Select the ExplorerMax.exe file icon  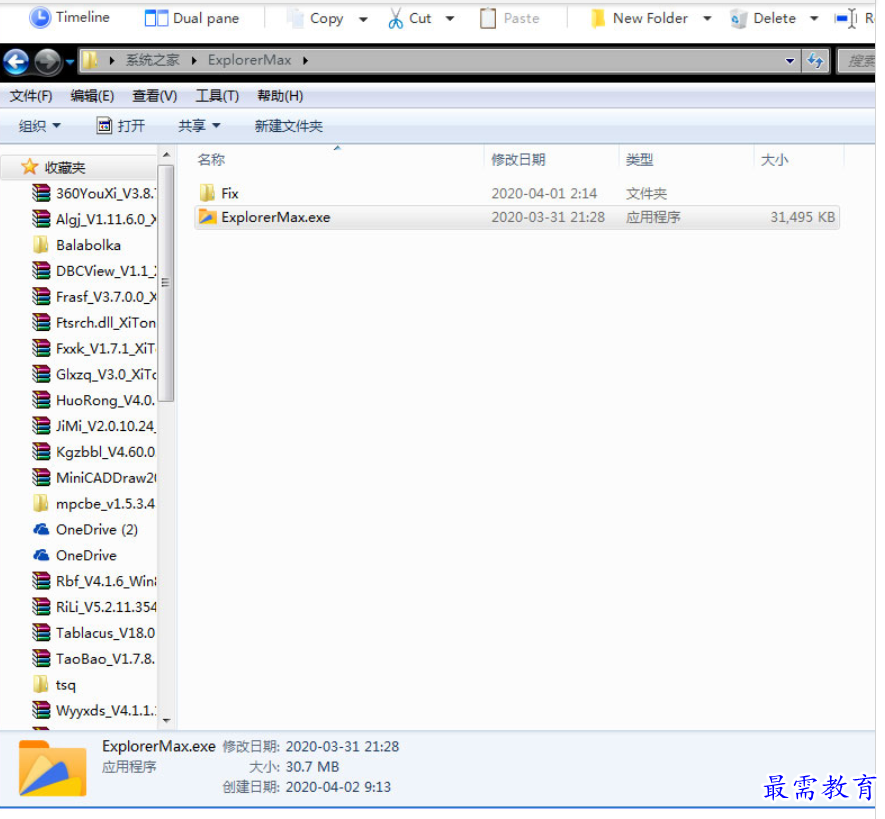point(207,217)
